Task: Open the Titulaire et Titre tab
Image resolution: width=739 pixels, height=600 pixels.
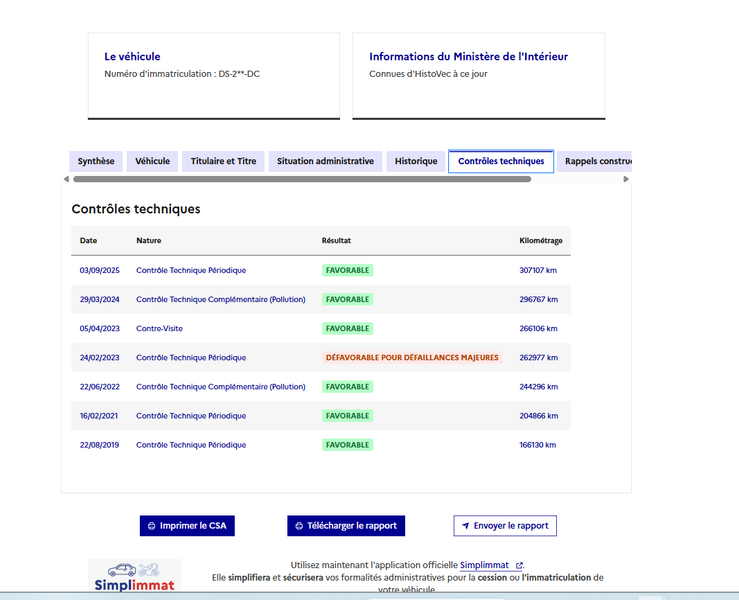Action: 223,161
